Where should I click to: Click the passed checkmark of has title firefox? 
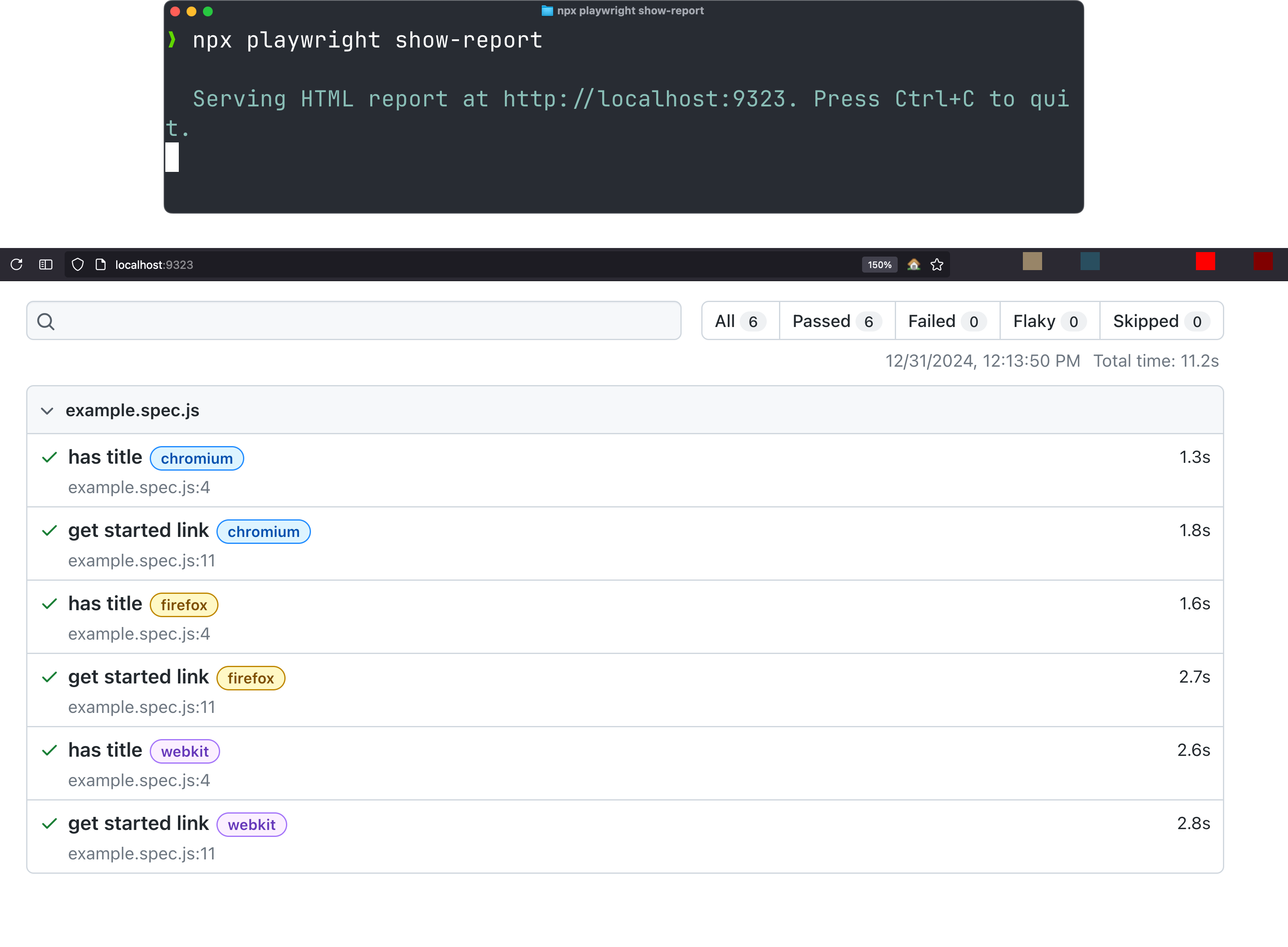50,604
